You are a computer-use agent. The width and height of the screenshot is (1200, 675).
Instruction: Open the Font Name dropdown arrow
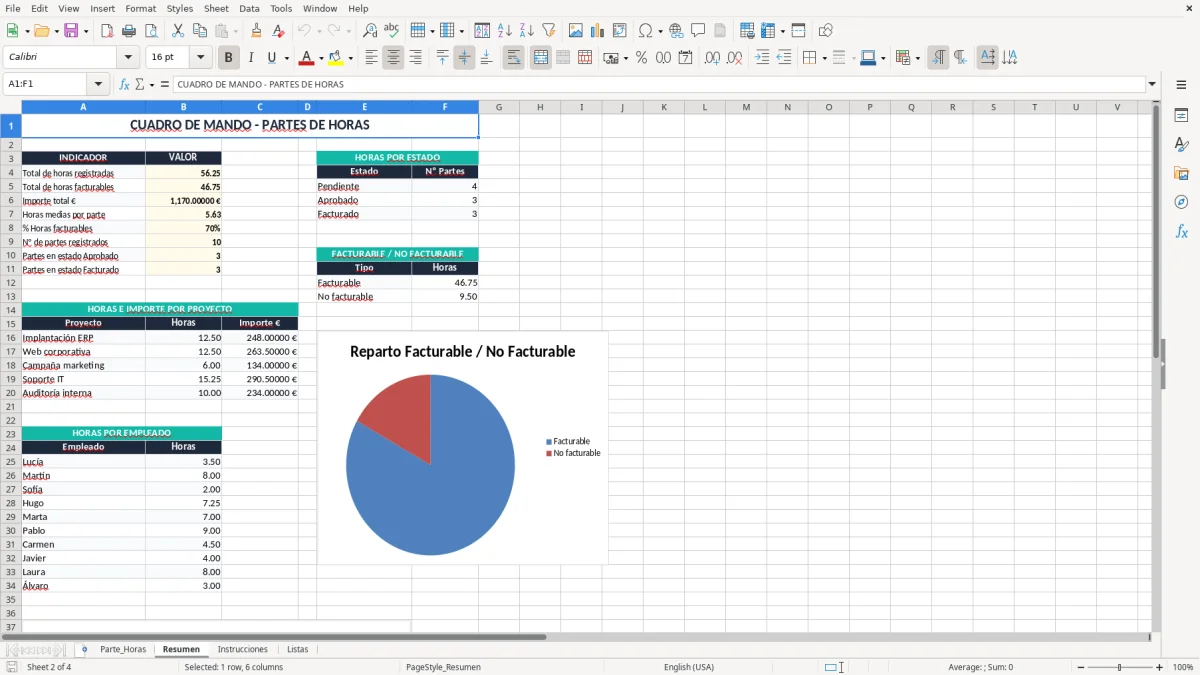pyautogui.click(x=128, y=58)
